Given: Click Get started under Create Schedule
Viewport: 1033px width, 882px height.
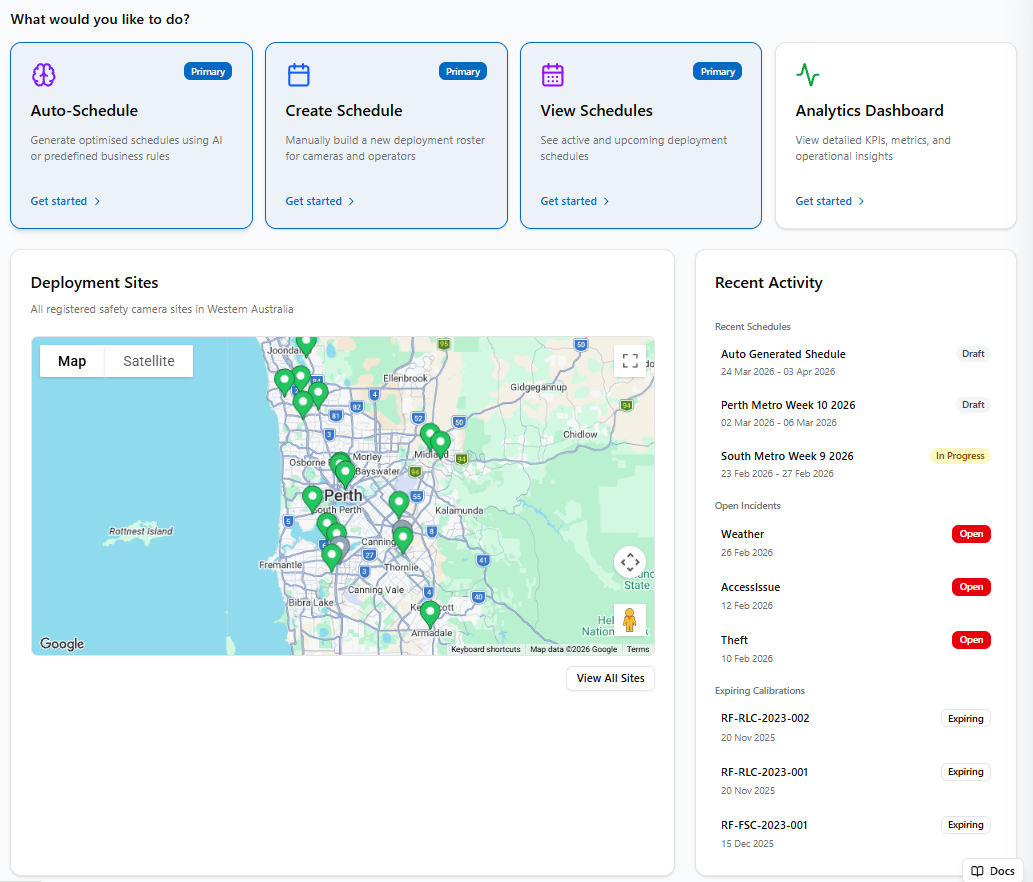Looking at the screenshot, I should tap(320, 201).
